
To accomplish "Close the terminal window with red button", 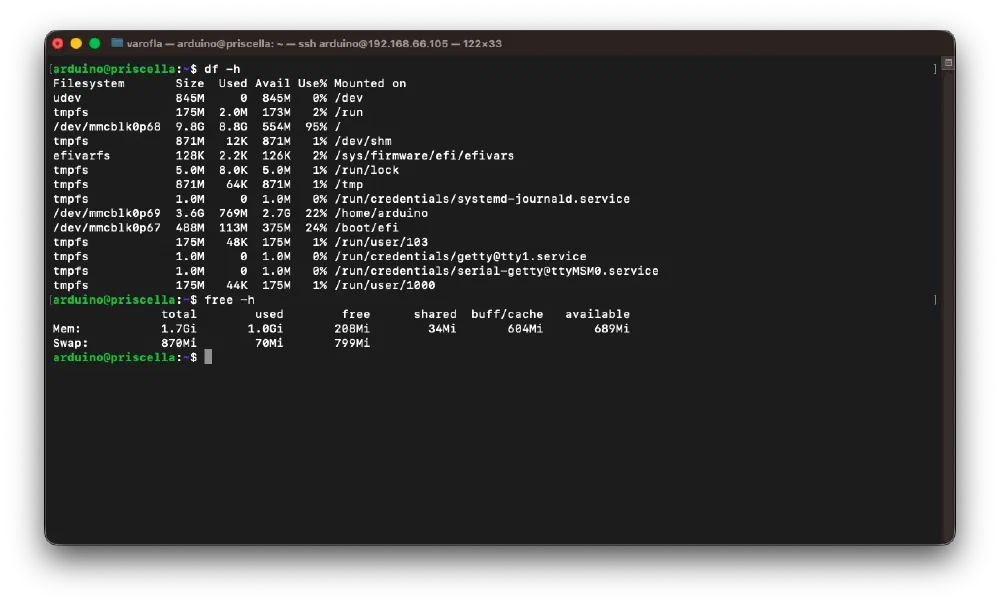I will pyautogui.click(x=57, y=43).
